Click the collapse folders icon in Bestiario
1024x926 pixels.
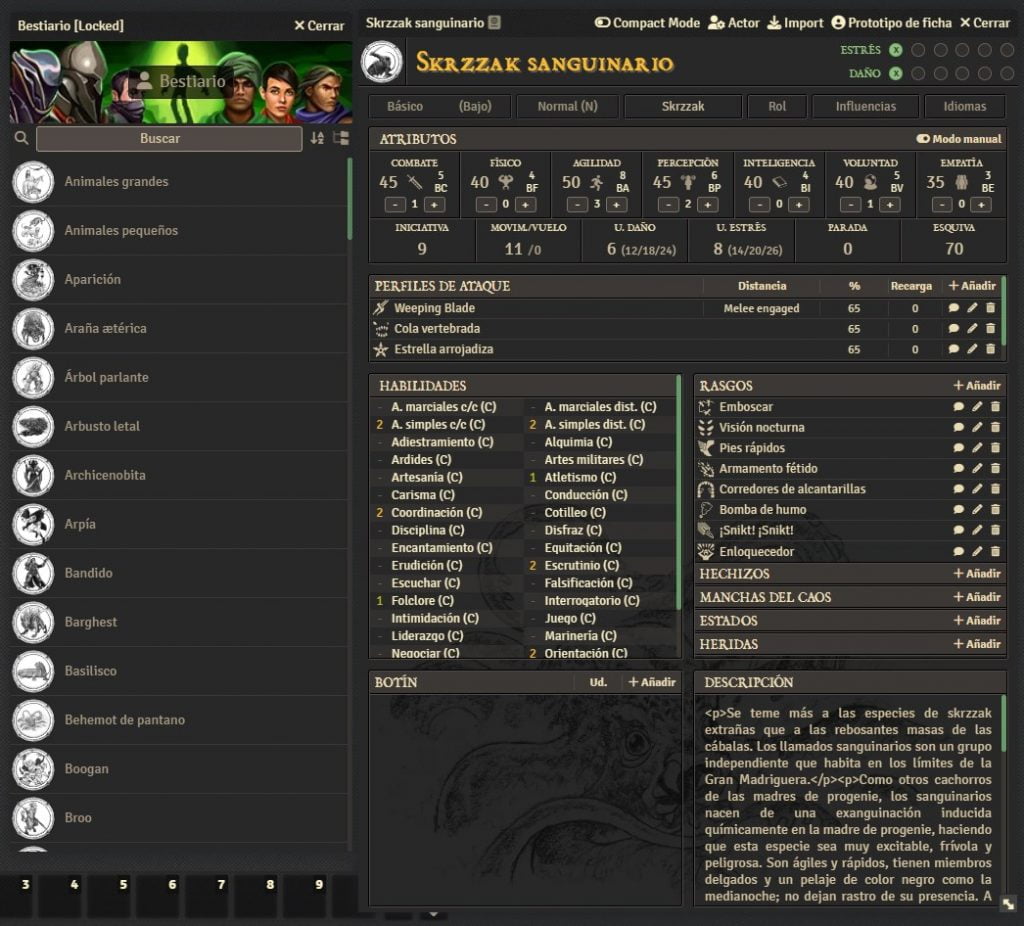(341, 139)
